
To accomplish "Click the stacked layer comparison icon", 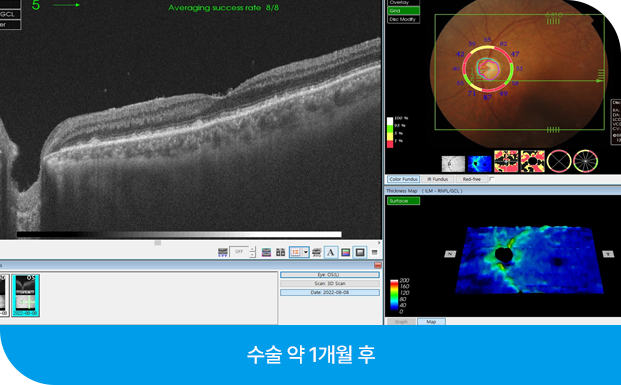I will 266,252.
